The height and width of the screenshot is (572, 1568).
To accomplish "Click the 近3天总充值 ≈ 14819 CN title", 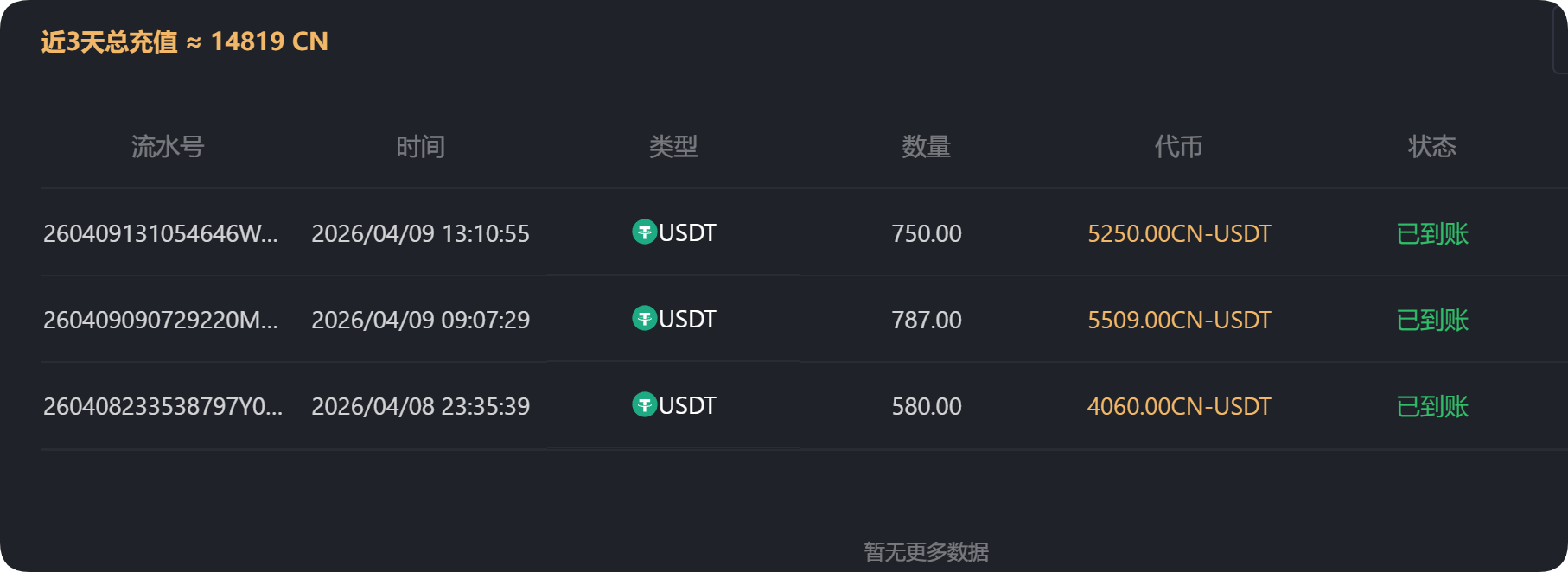I will coord(182,41).
